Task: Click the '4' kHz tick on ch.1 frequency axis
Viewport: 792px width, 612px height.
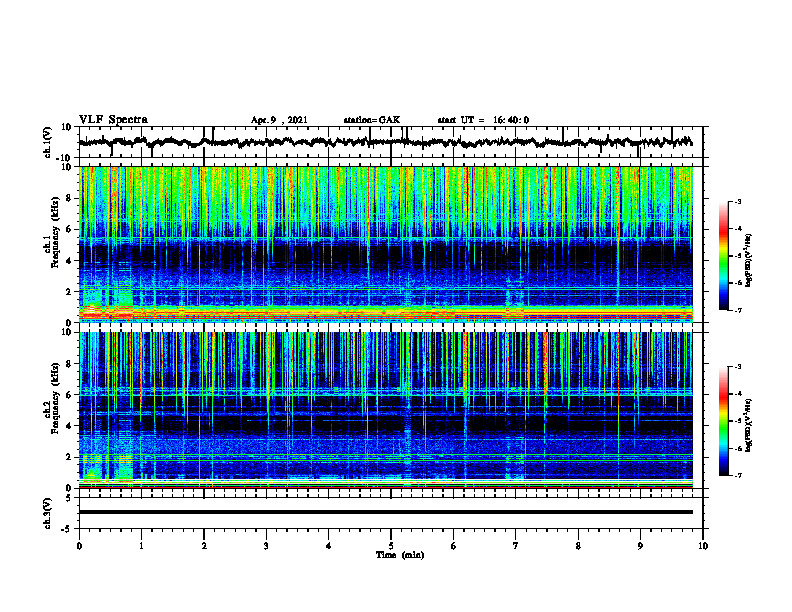Action: (70, 261)
